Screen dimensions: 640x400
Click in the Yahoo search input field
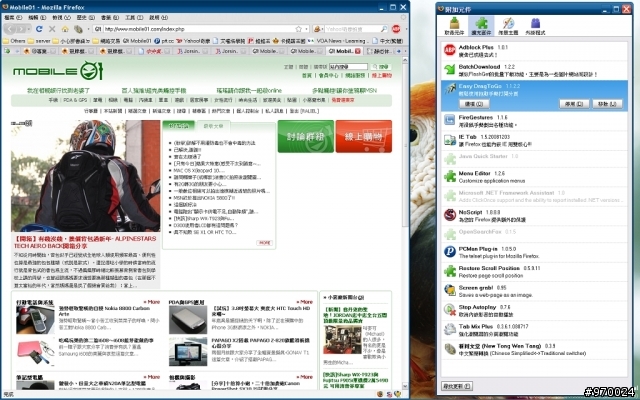(x=352, y=29)
